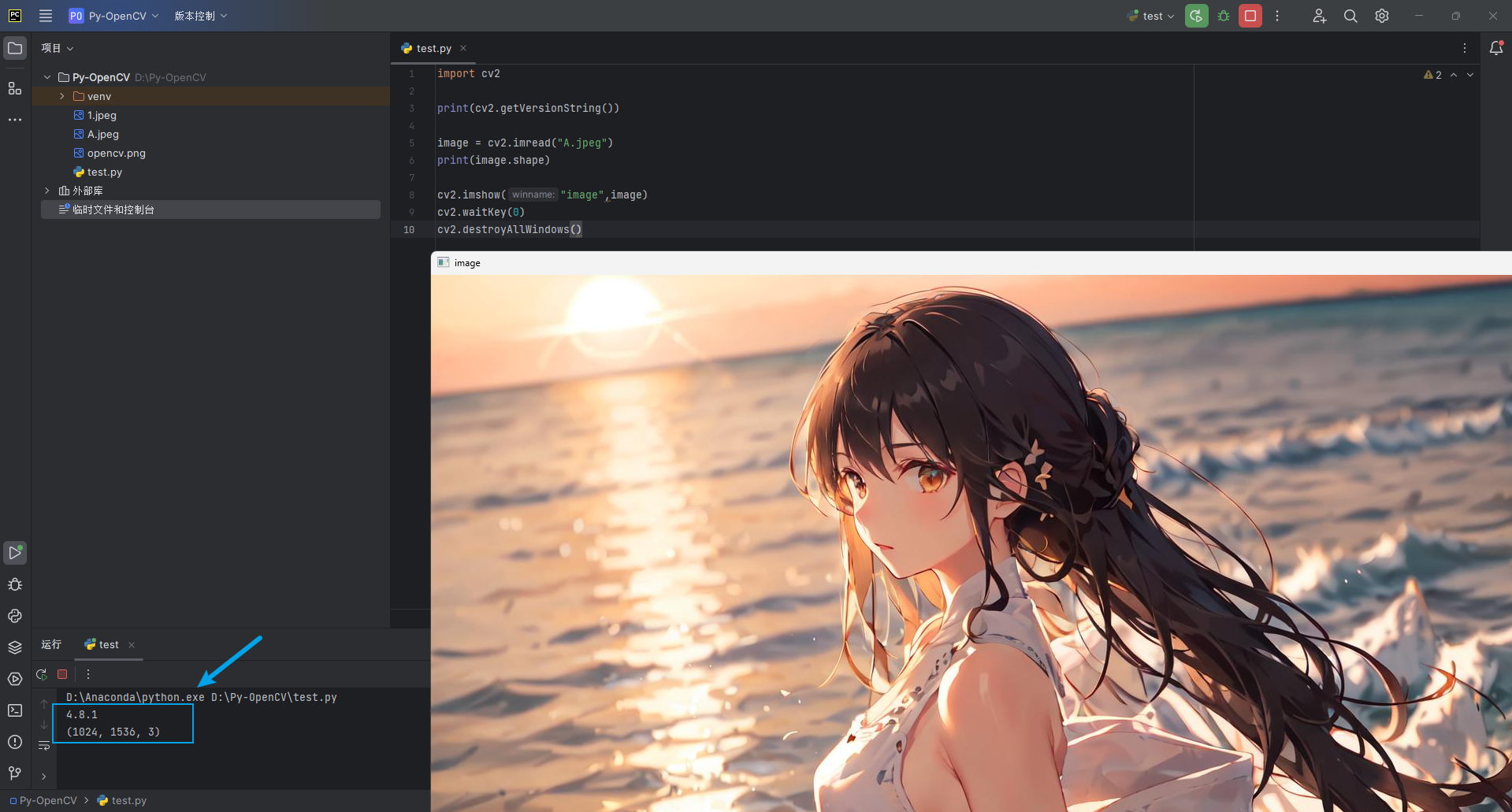Click the warnings indicator showing 2
This screenshot has height=812, width=1512.
[x=1432, y=75]
